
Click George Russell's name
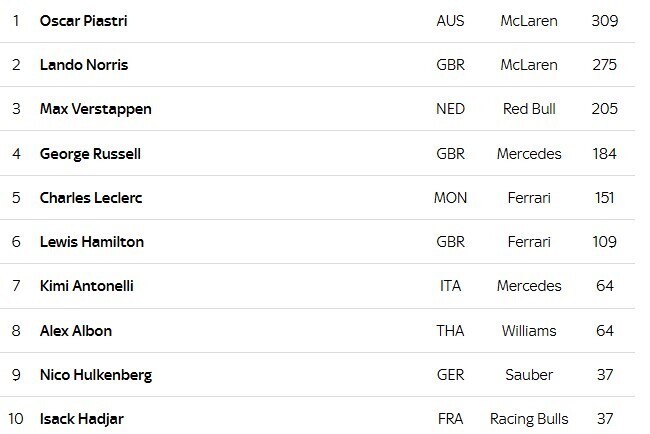pyautogui.click(x=90, y=154)
